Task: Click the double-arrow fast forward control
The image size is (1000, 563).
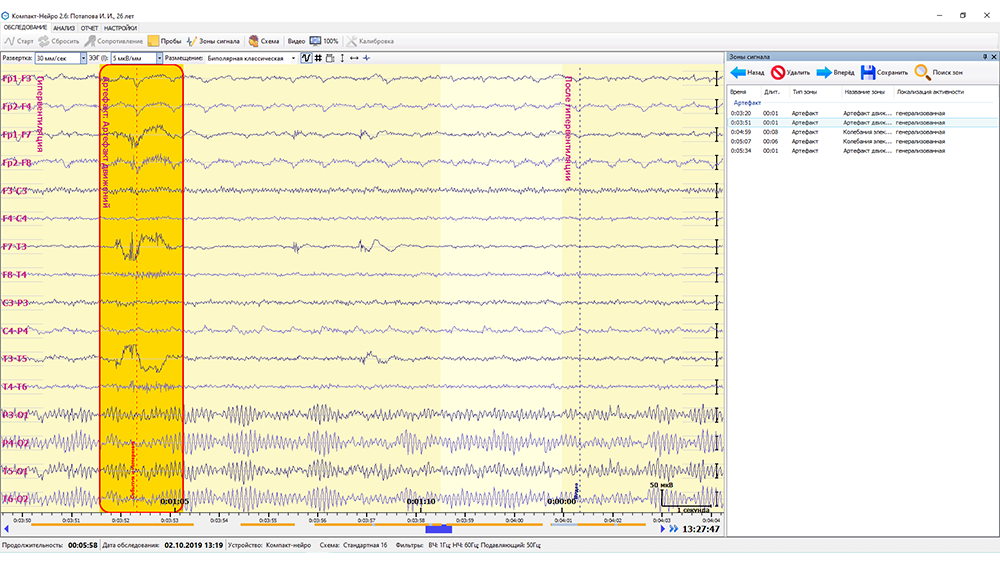Action: click(x=673, y=529)
